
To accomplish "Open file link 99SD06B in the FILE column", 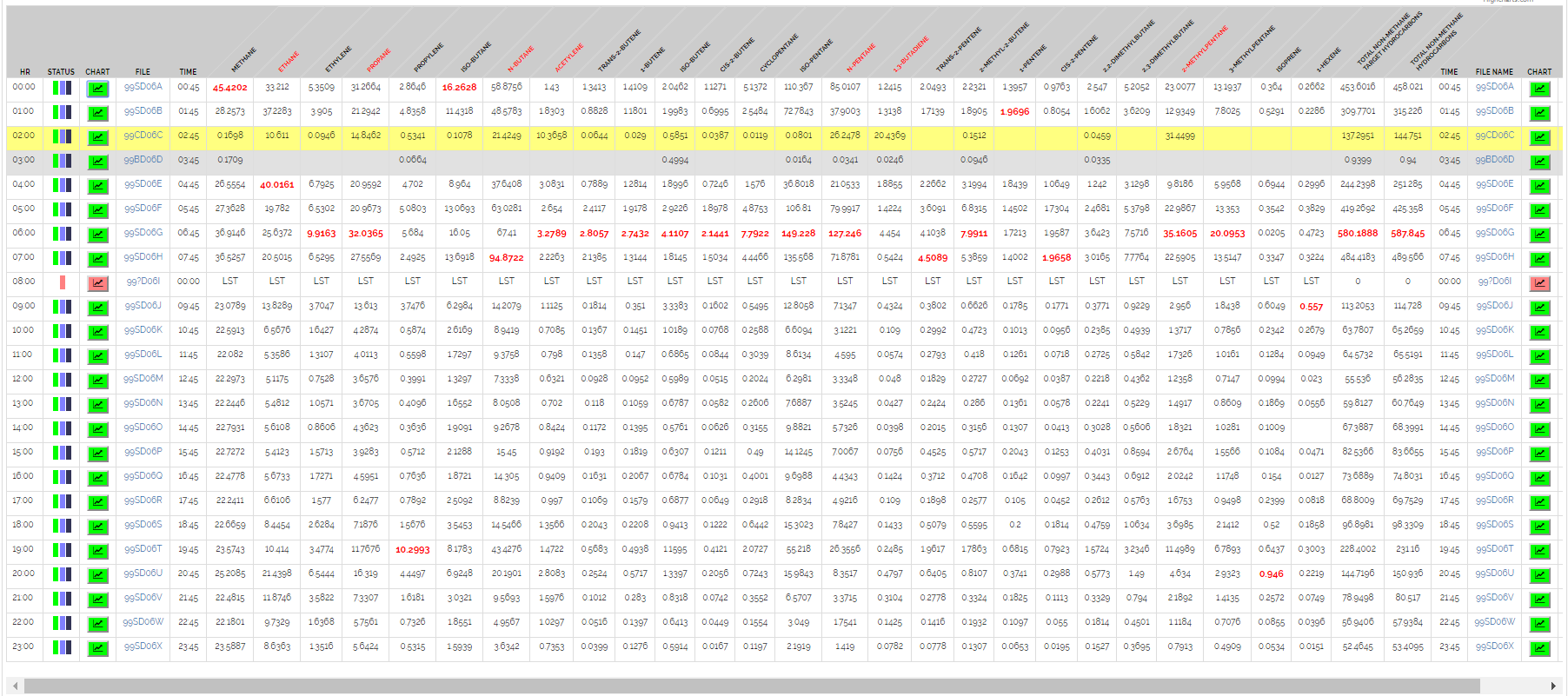I will point(143,111).
